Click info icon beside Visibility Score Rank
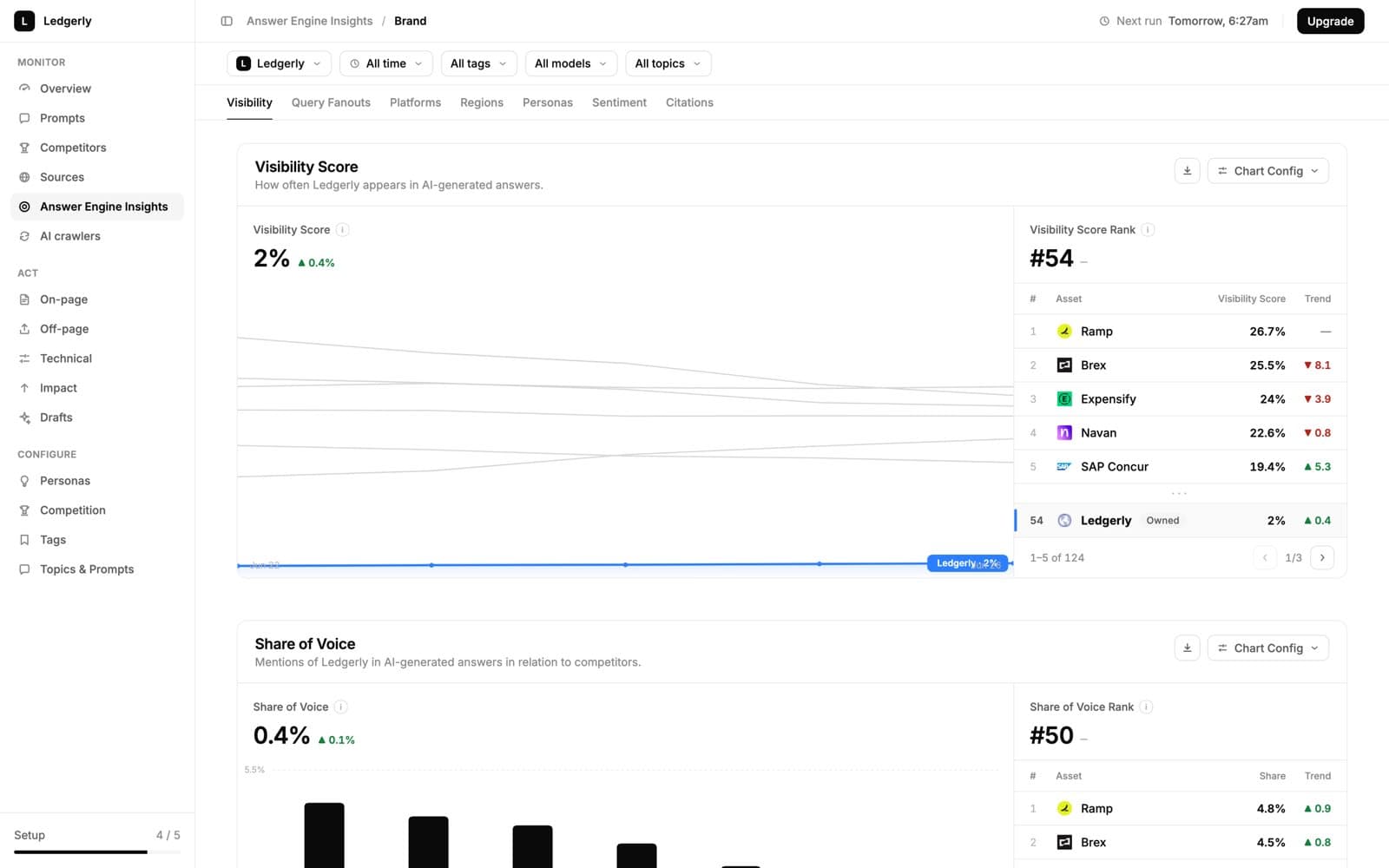Viewport: 1389px width, 868px height. [x=1148, y=230]
